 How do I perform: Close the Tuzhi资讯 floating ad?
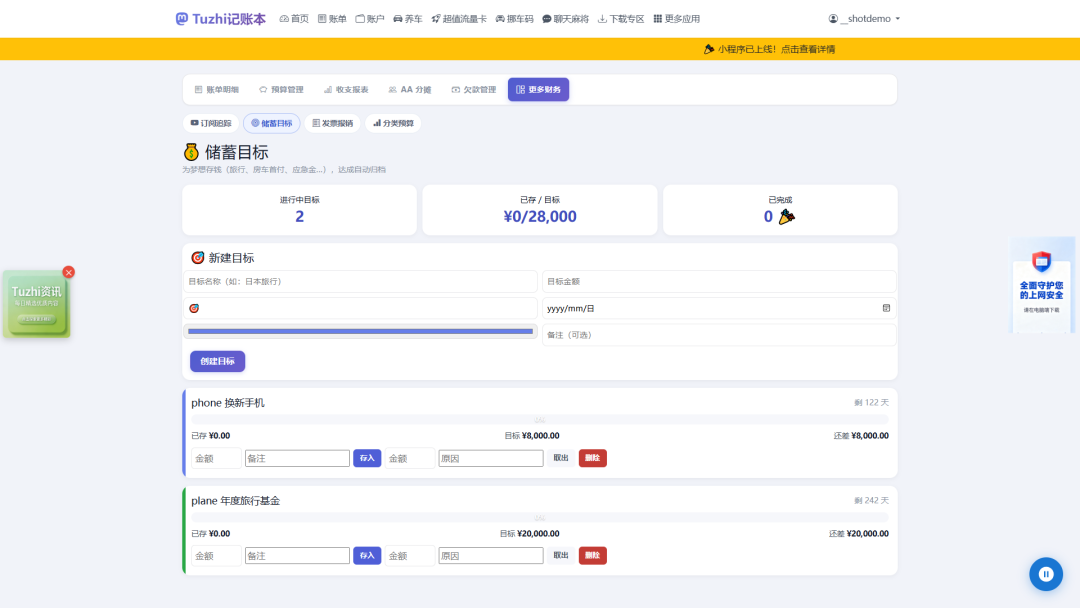[68, 273]
